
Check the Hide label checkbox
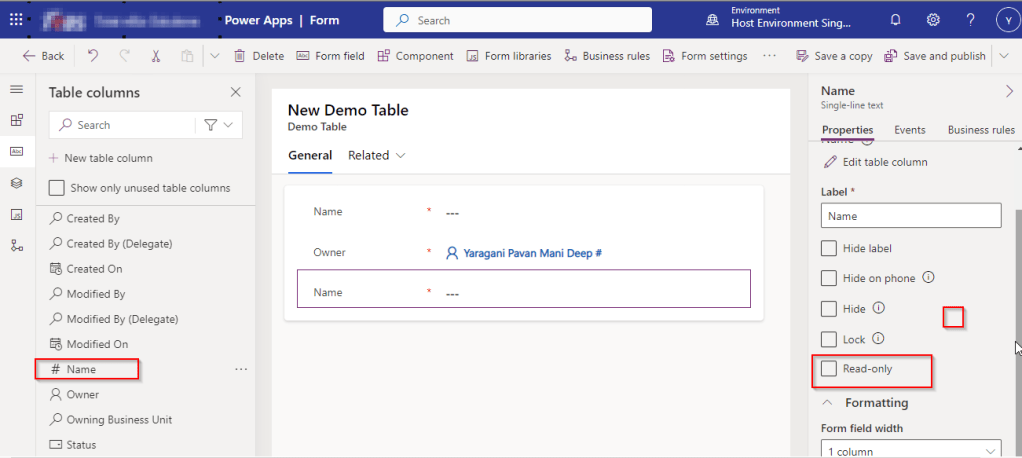(x=828, y=248)
